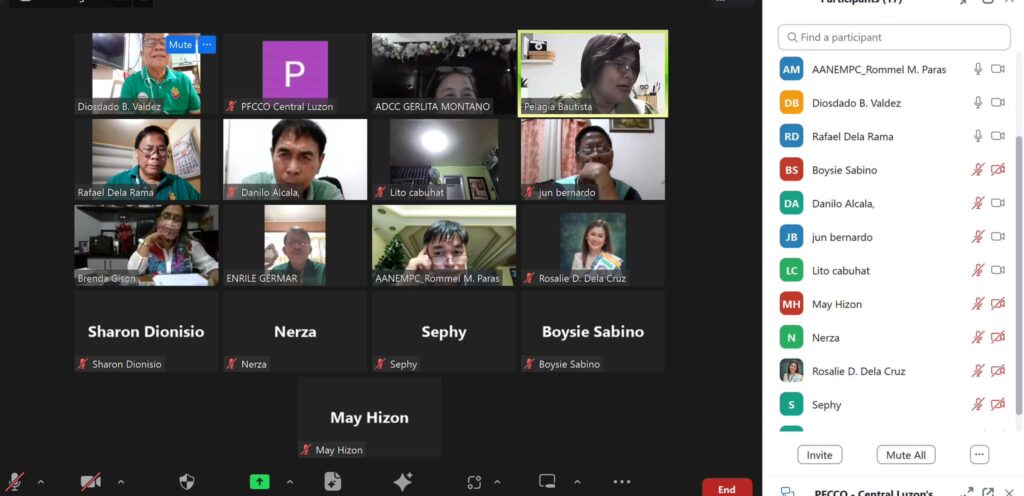Click muted mic icon for Boysie Sabino in list
The width and height of the screenshot is (1024, 496).
pos(978,170)
